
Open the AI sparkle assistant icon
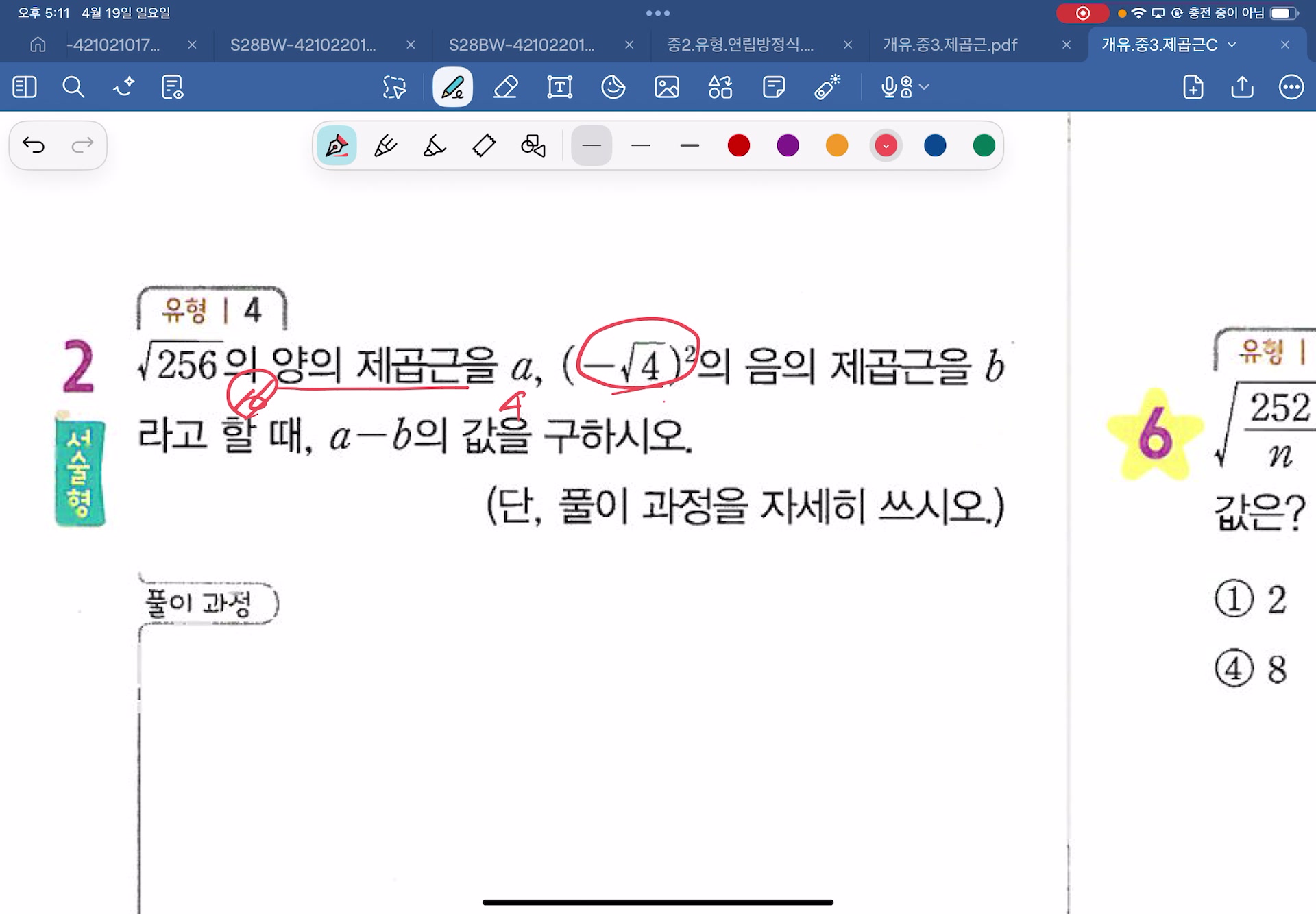coord(123,87)
